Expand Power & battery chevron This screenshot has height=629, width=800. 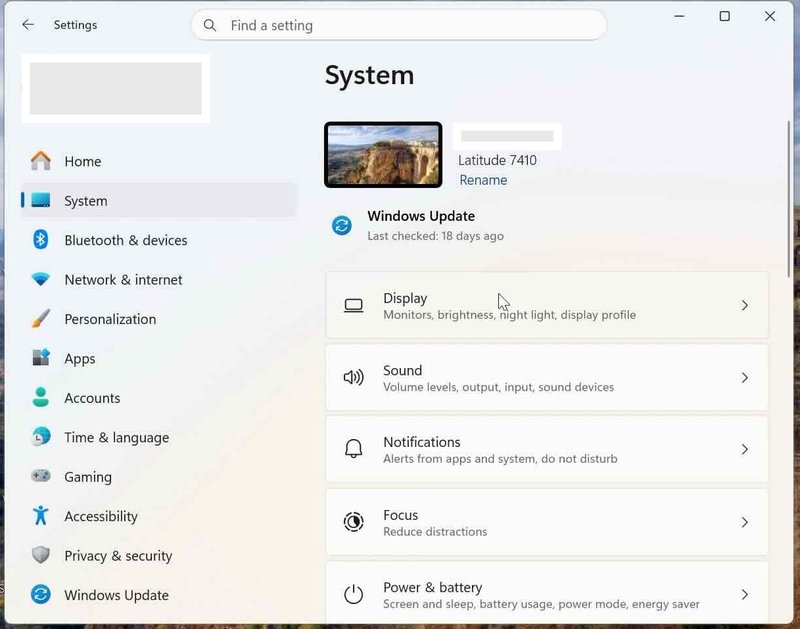(745, 594)
